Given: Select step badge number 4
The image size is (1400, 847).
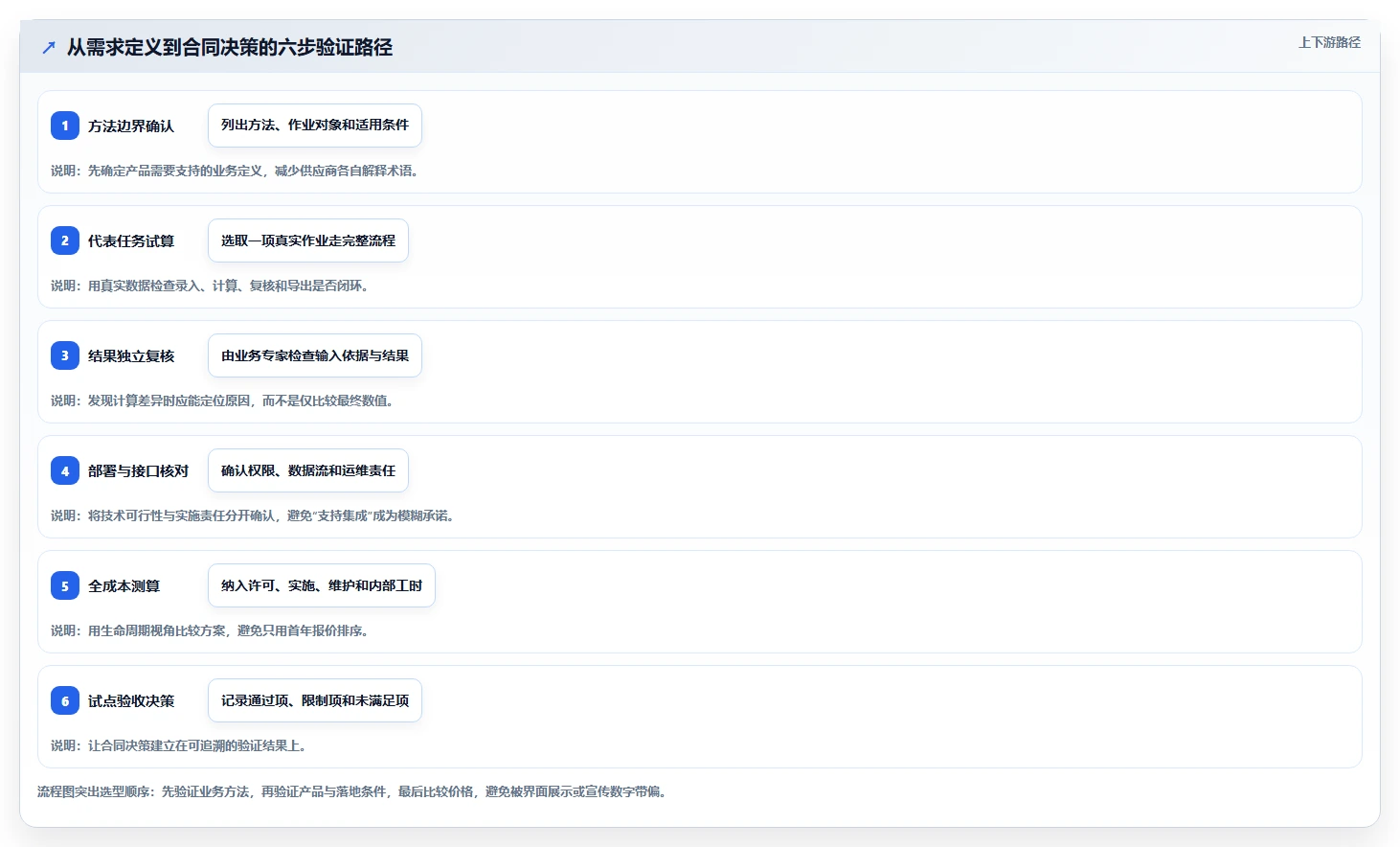Looking at the screenshot, I should pyautogui.click(x=65, y=470).
